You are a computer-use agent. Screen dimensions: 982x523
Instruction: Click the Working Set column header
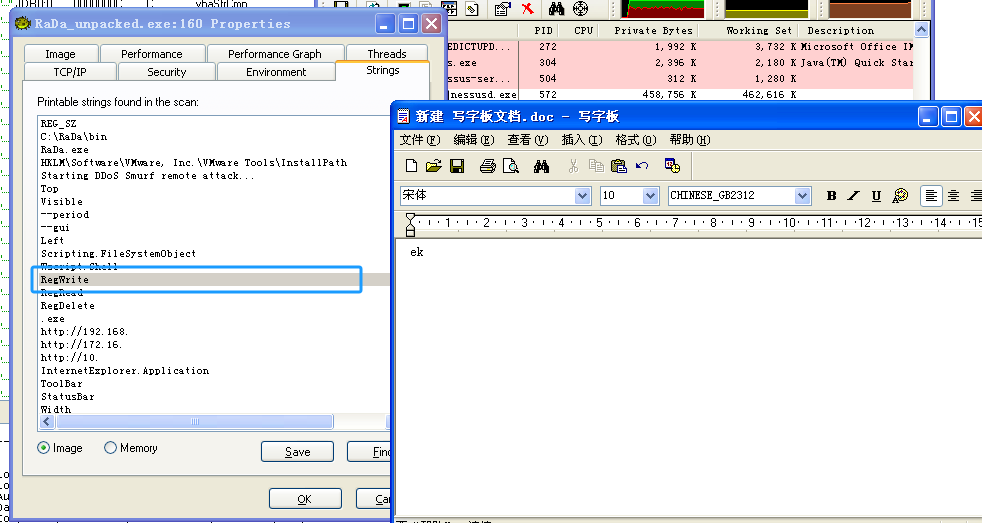click(748, 30)
